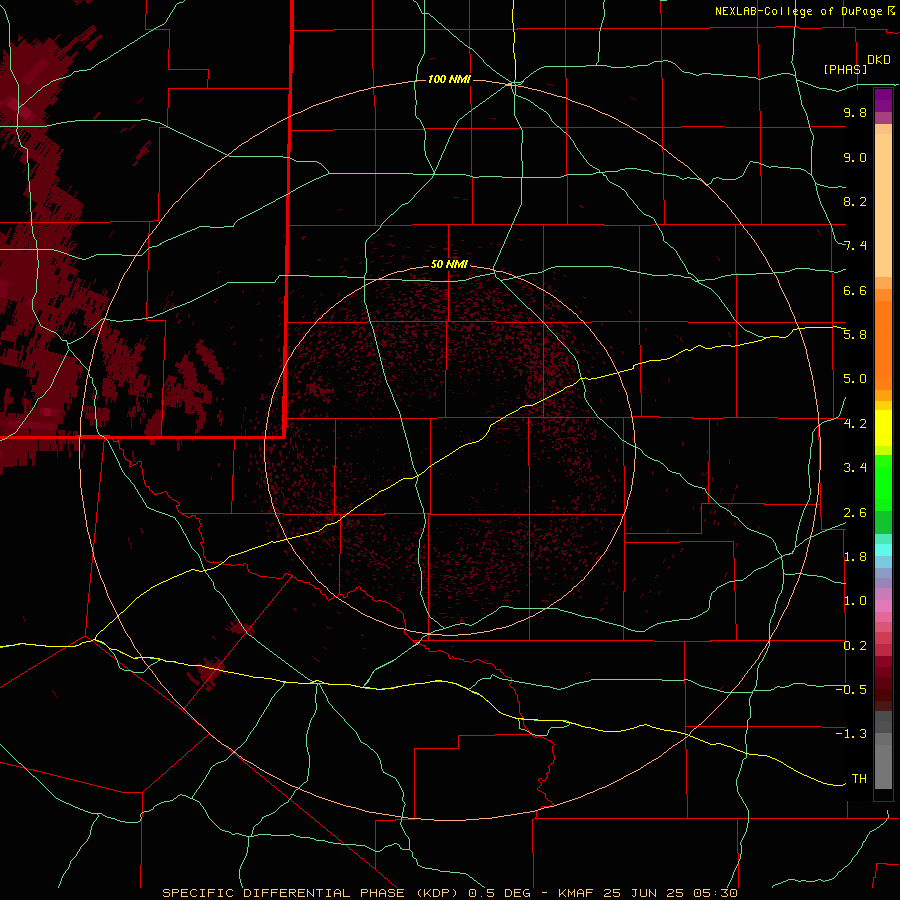Pick the yellow band of the color scale
900x900 pixels.
click(x=883, y=428)
